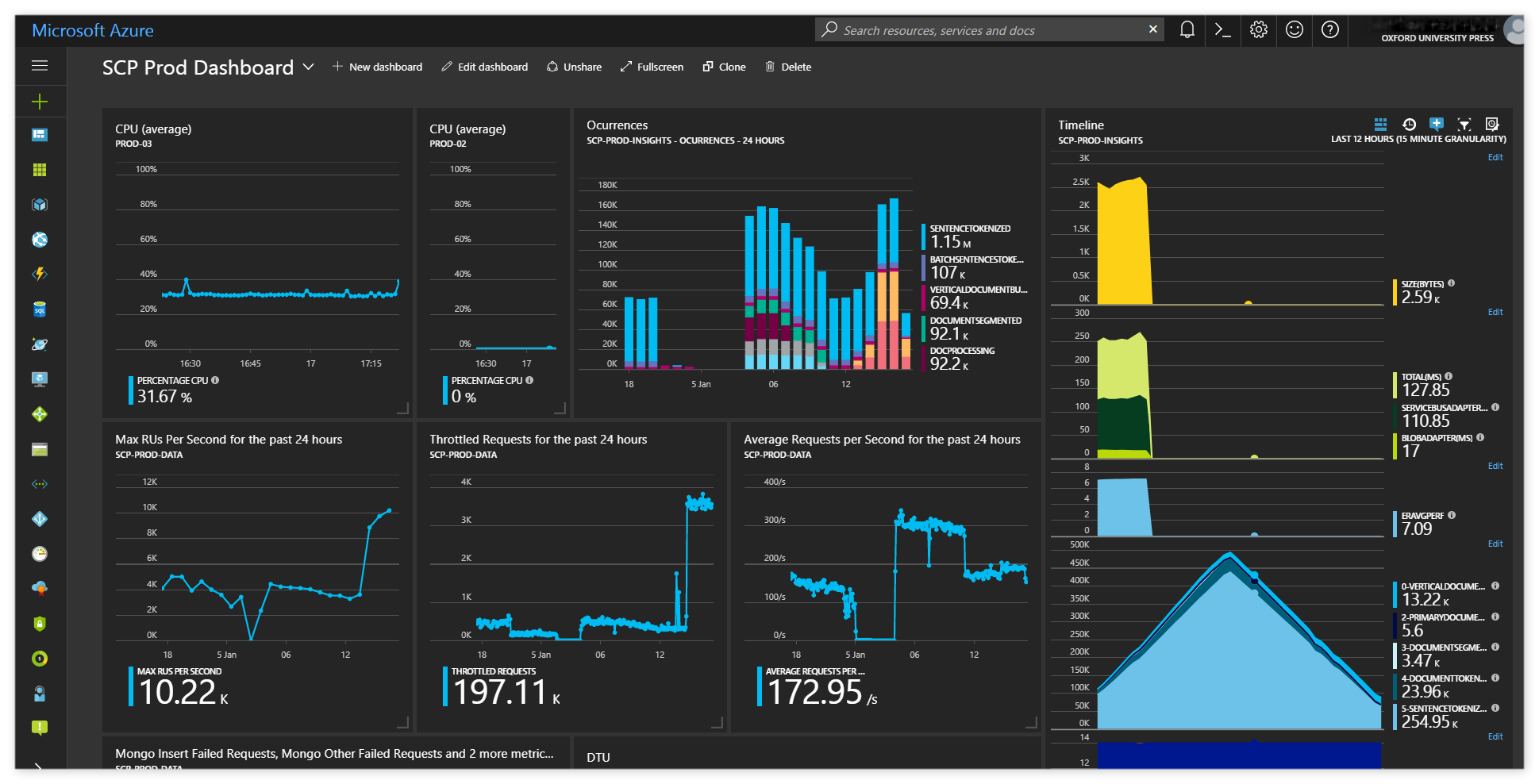Open Security Center shield icon in the sidebar
This screenshot has width=1539, height=784.
[40, 624]
